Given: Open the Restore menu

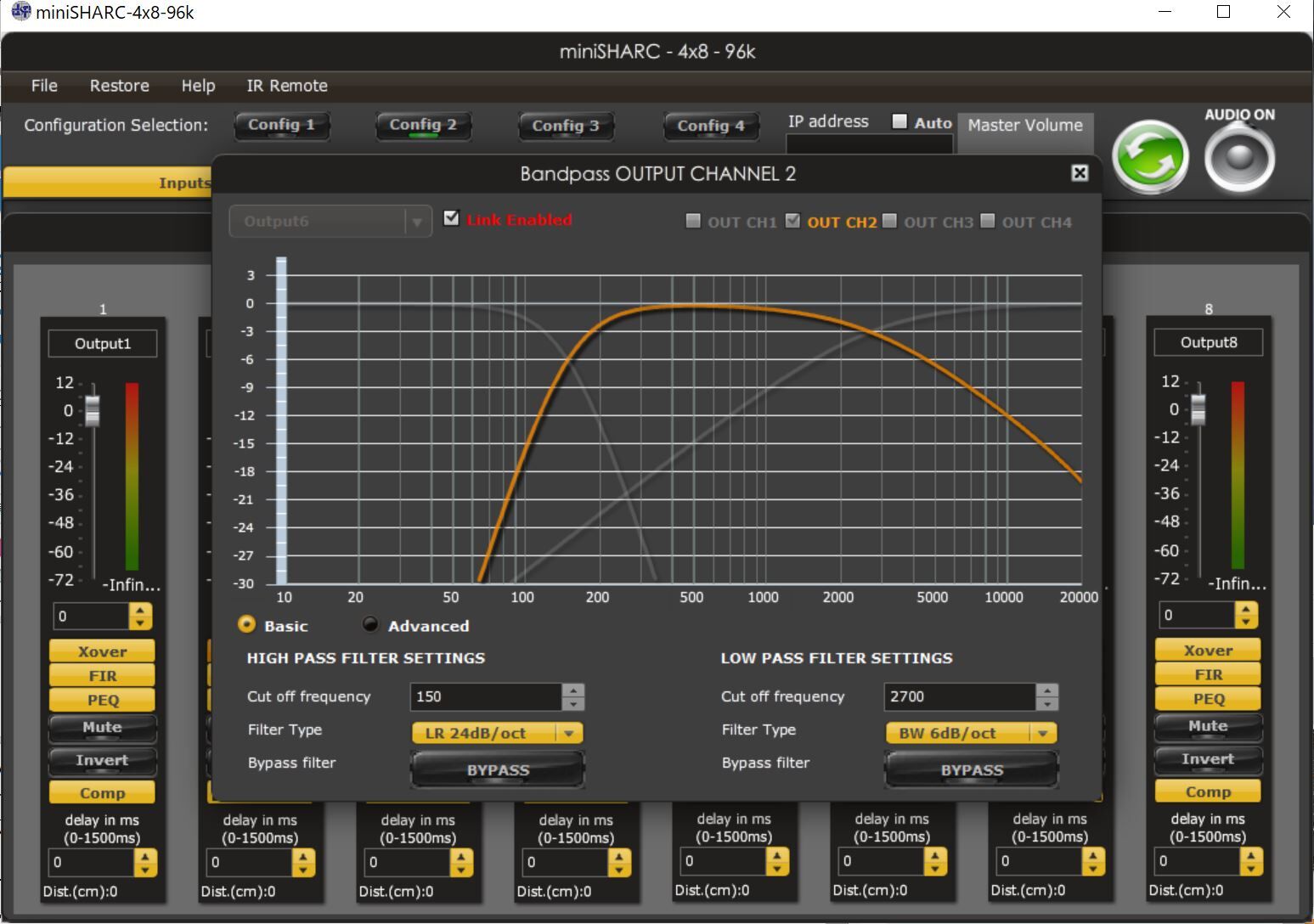Looking at the screenshot, I should click(x=119, y=86).
